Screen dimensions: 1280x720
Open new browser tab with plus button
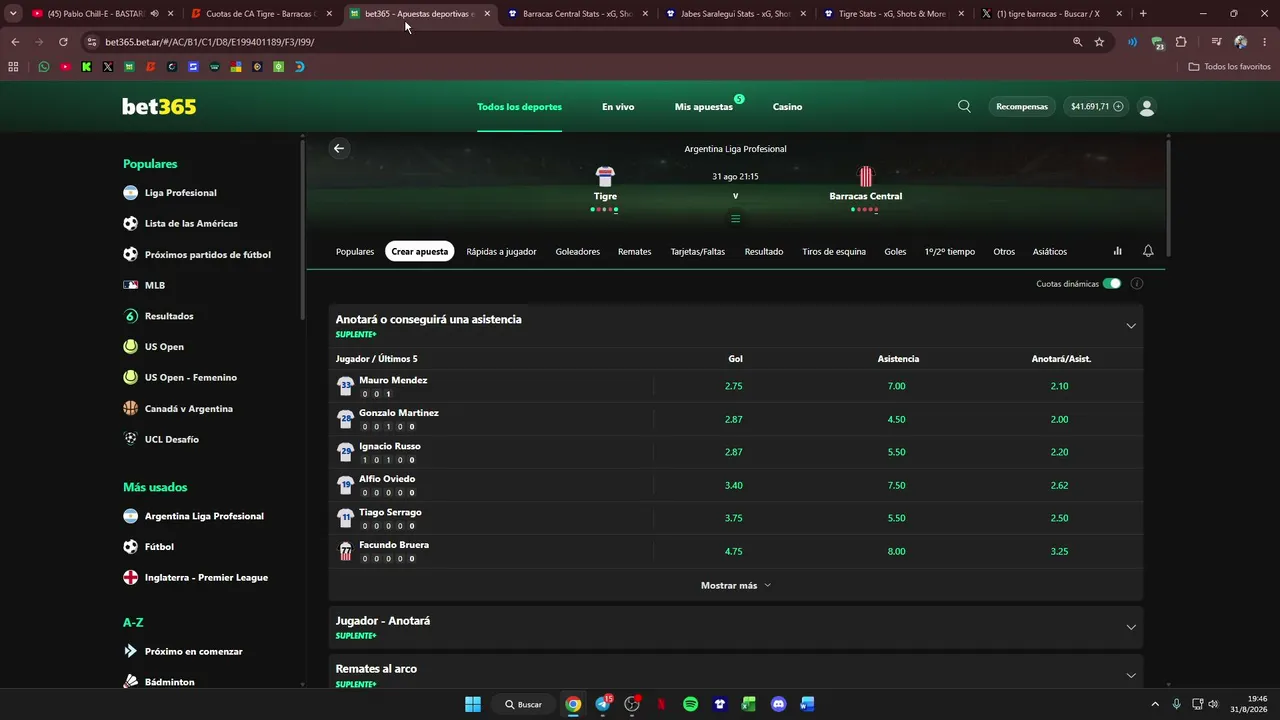point(1143,14)
